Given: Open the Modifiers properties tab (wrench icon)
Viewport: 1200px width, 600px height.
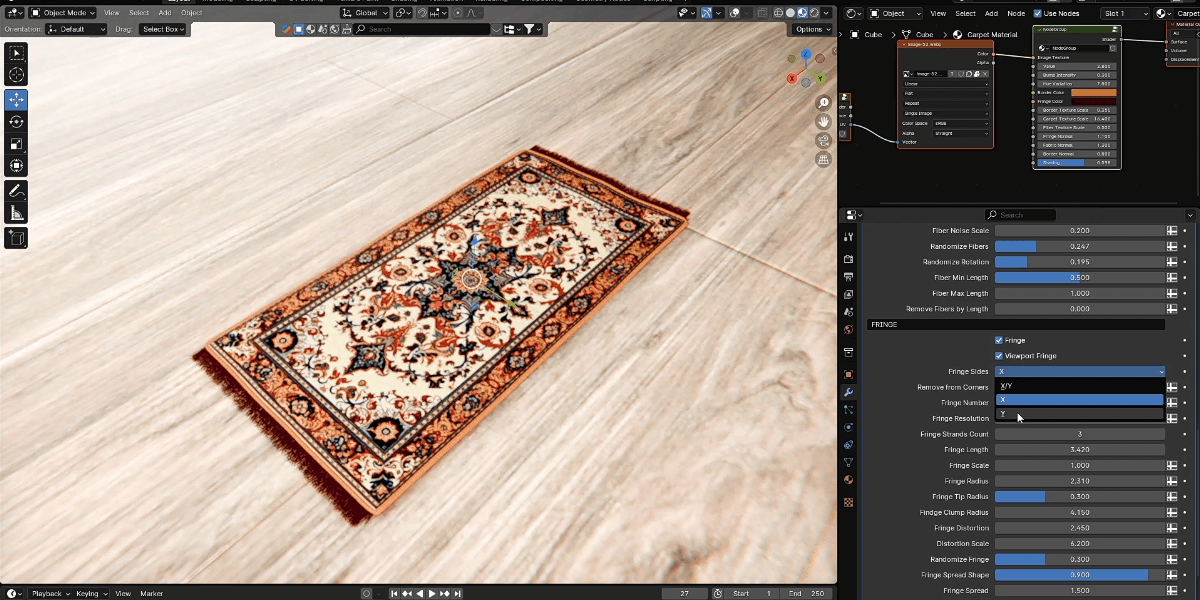Looking at the screenshot, I should click(x=849, y=392).
